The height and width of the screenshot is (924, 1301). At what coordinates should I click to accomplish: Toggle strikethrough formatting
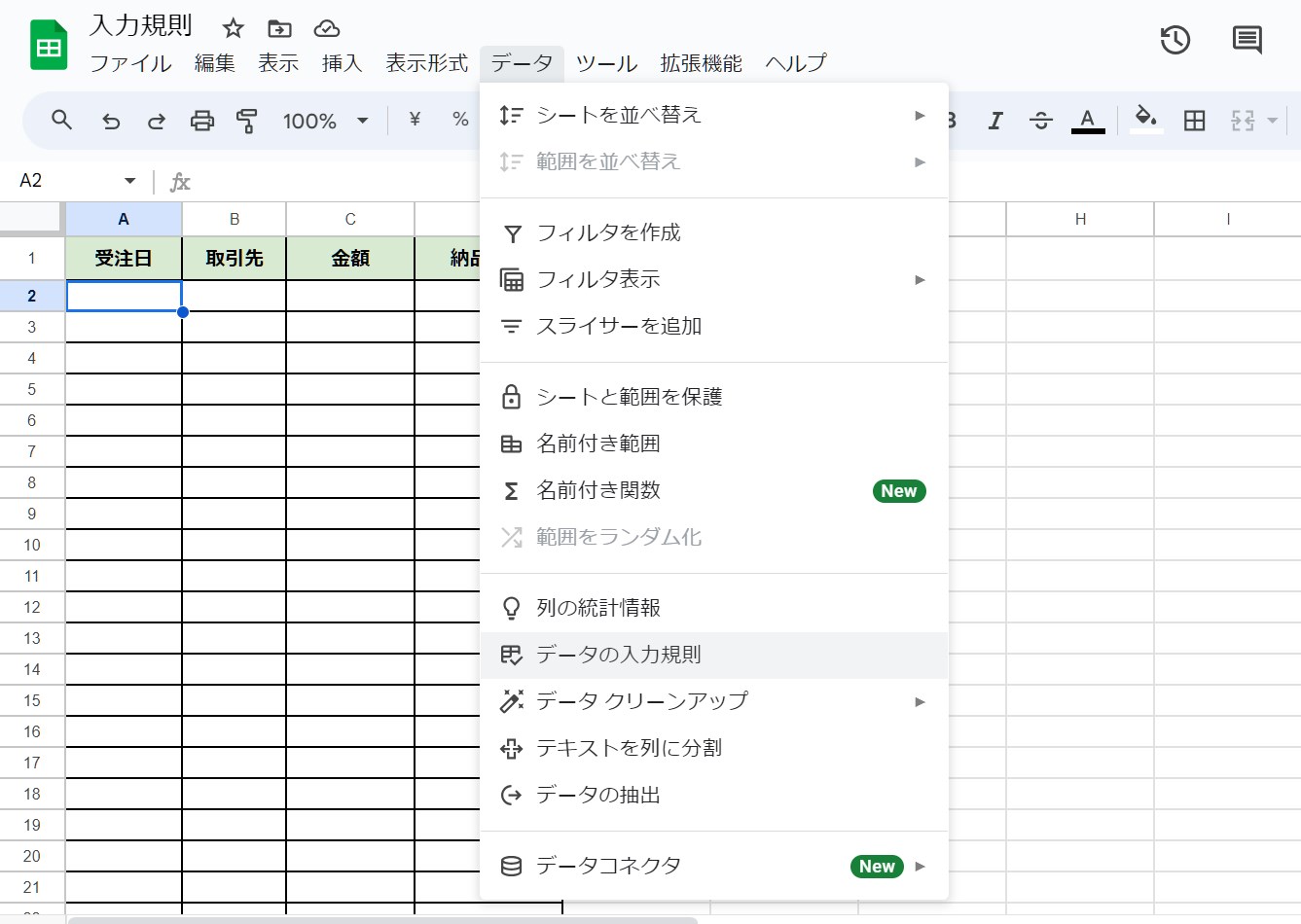pos(1040,121)
